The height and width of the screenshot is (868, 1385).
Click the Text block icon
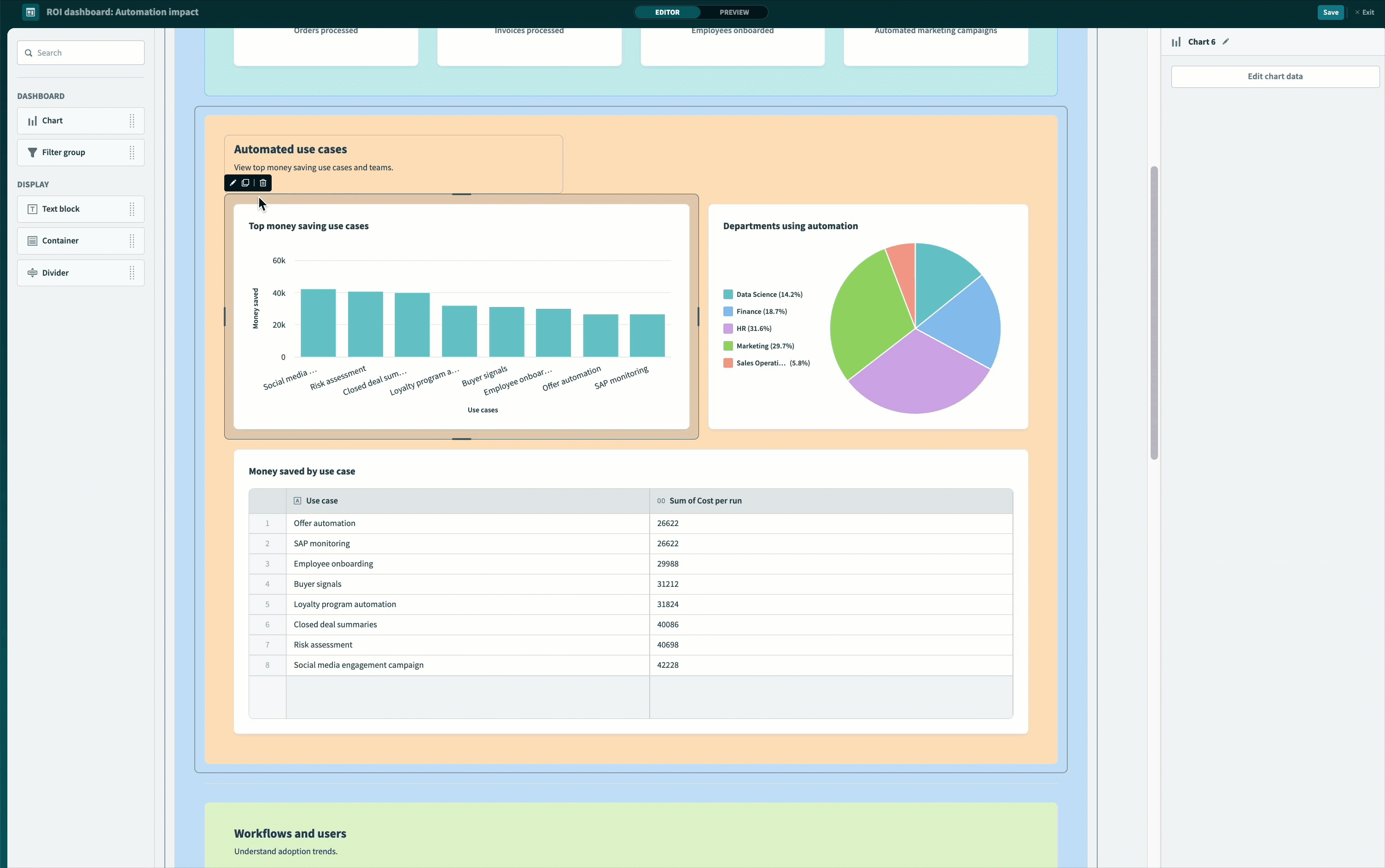pyautogui.click(x=33, y=209)
